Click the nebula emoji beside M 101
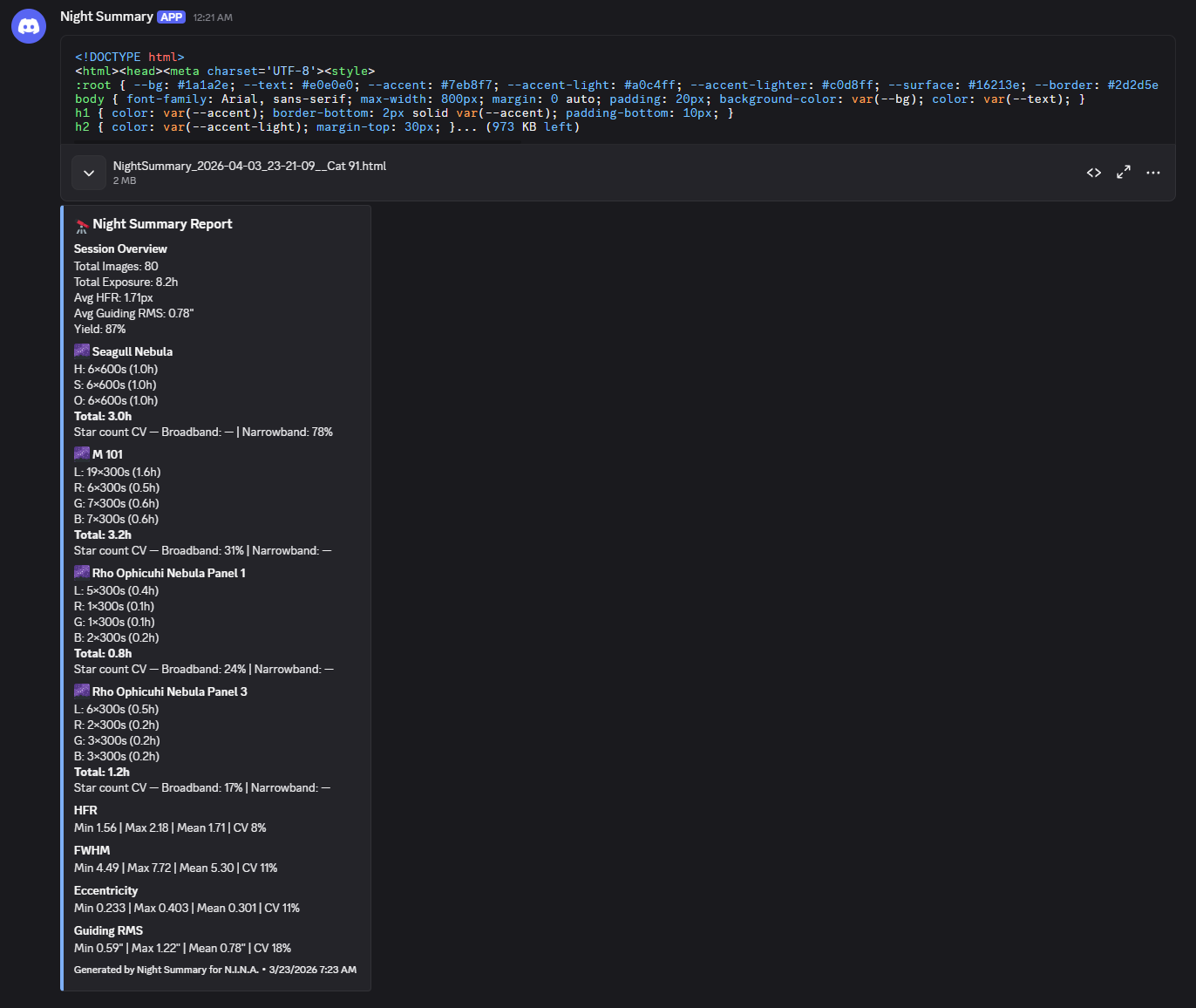Screen dimensions: 1196x1008 tap(81, 453)
